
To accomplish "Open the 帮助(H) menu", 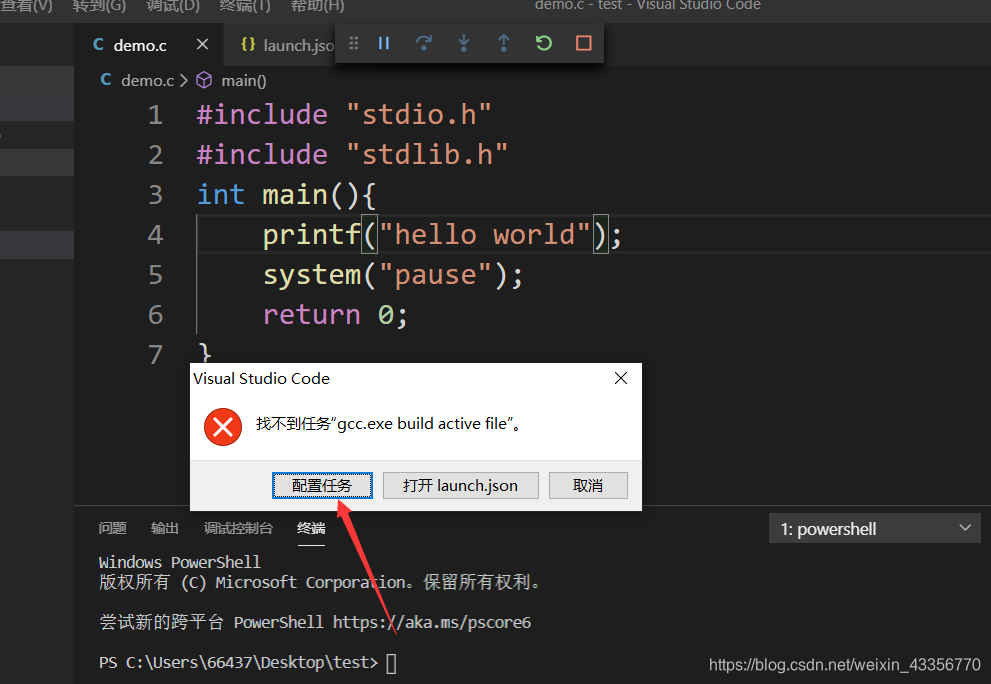I will coord(317,6).
